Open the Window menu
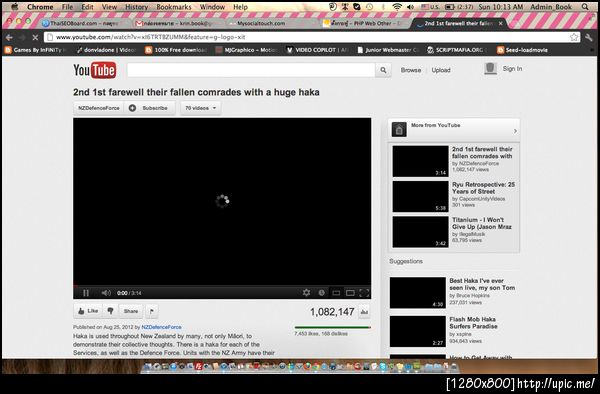Image resolution: width=600 pixels, height=394 pixels. pyautogui.click(x=212, y=7)
